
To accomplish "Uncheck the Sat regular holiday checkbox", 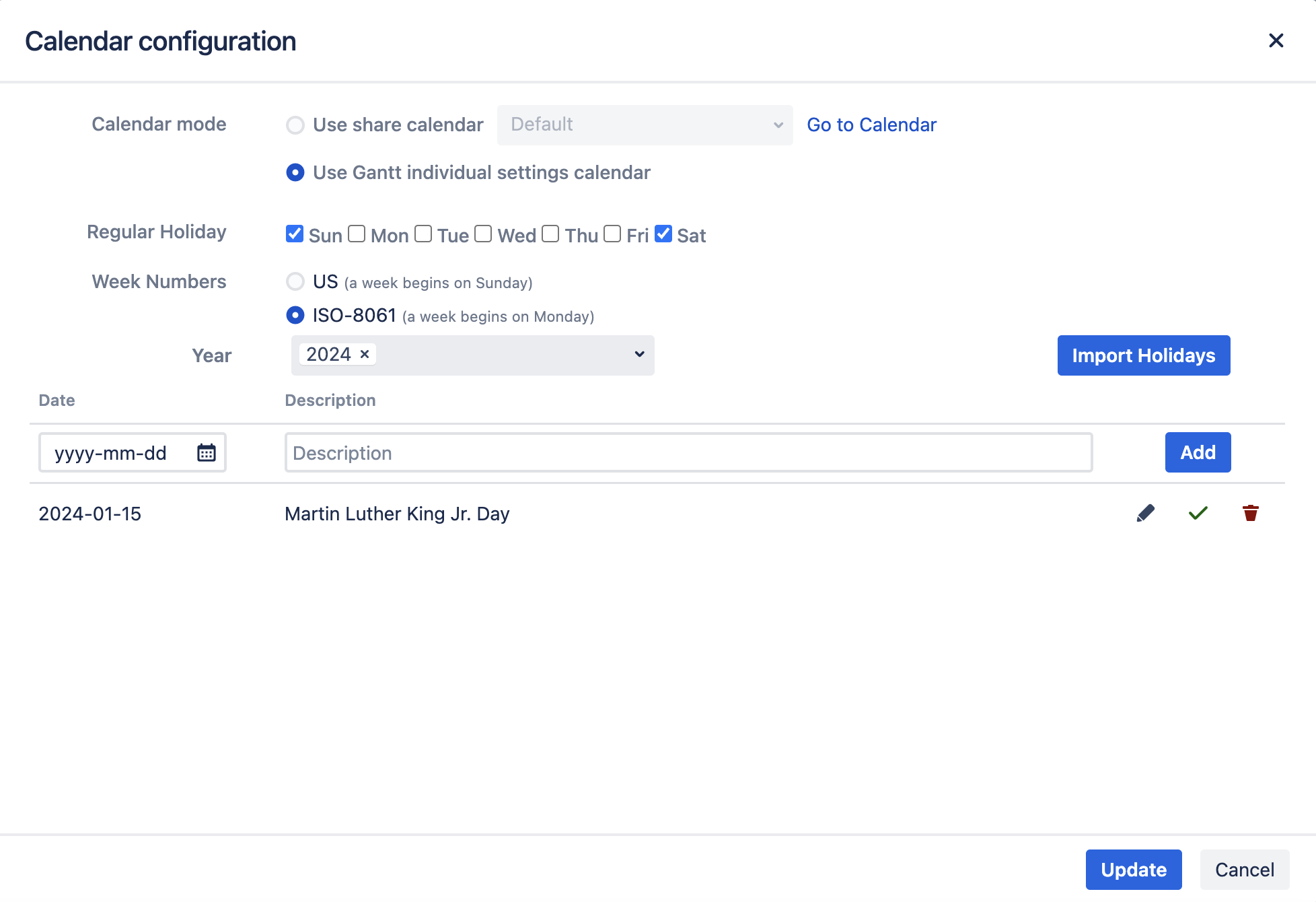I will tap(663, 234).
